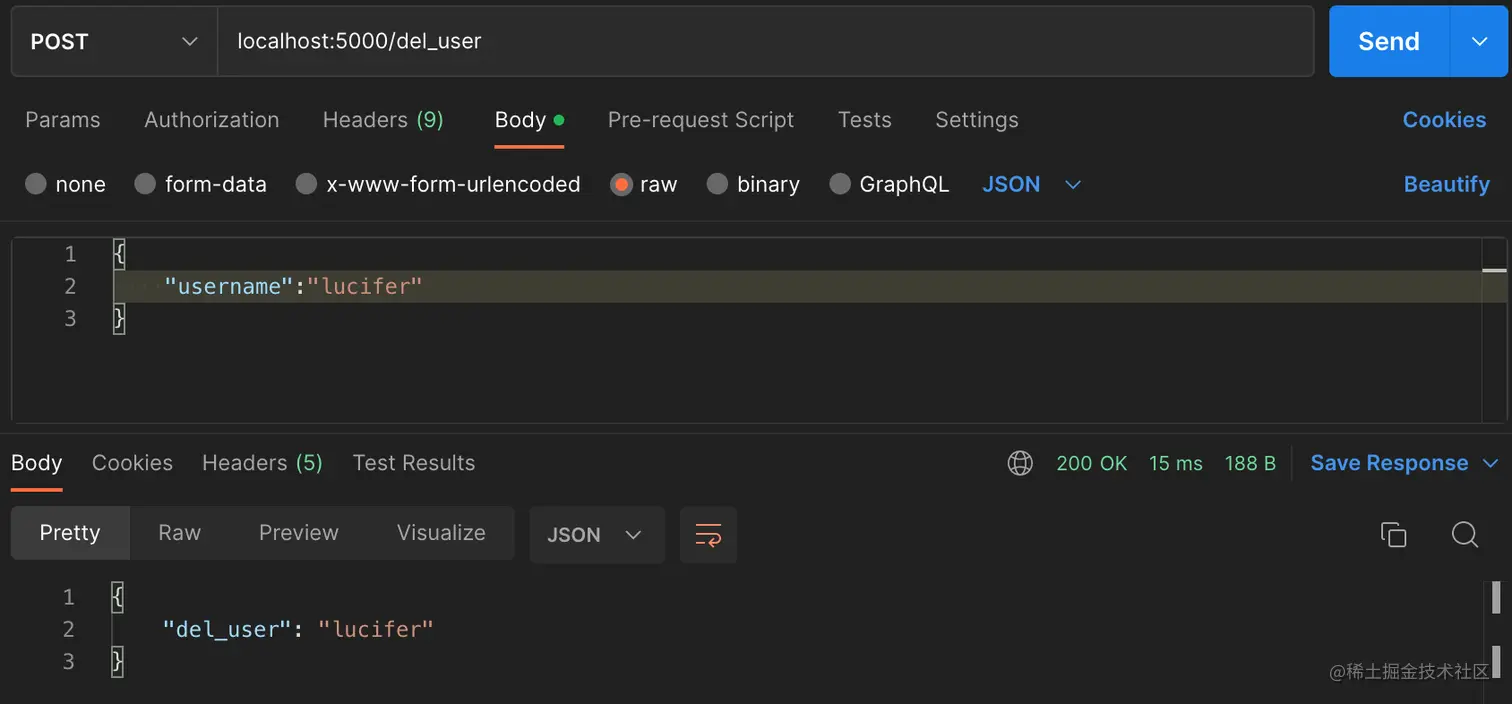Viewport: 1512px width, 704px height.
Task: Open the Visualize response view
Action: (441, 533)
